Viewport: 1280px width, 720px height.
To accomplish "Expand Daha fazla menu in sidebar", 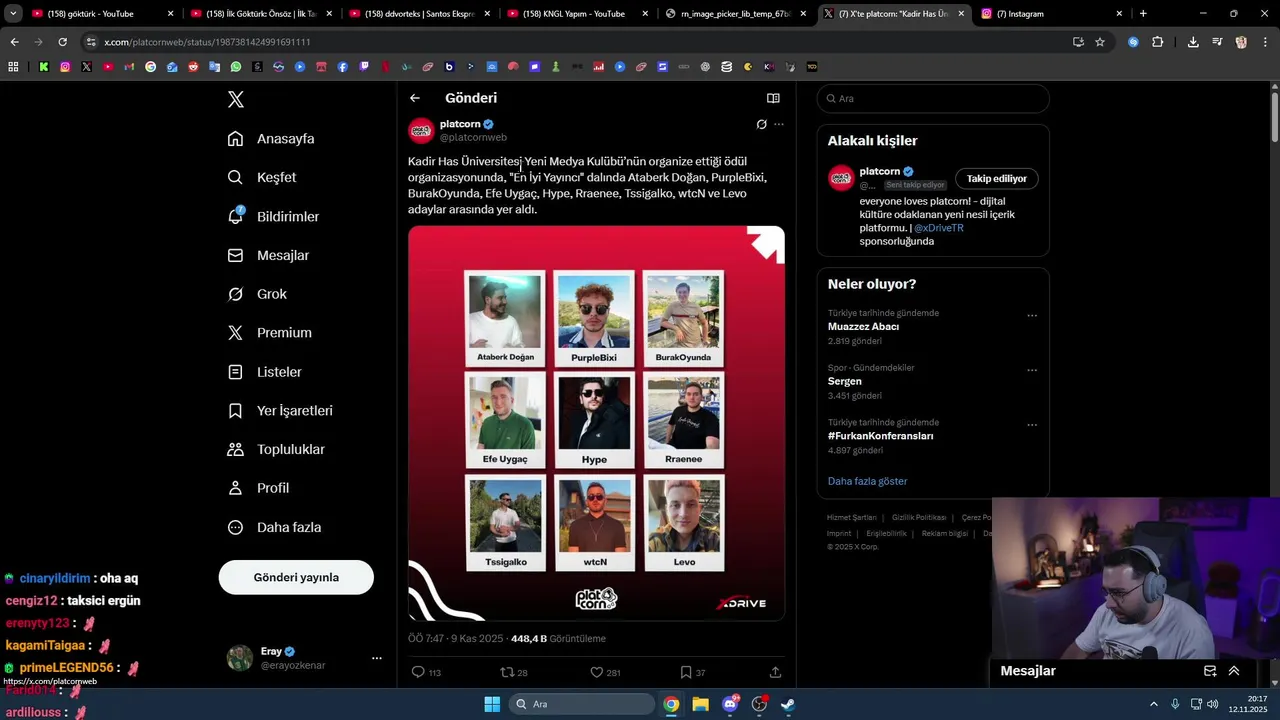I will (x=274, y=527).
